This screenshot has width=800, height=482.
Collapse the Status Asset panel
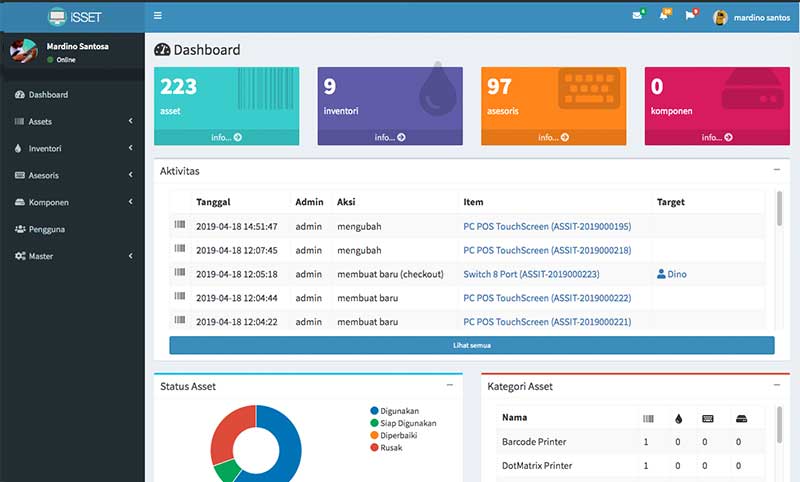click(449, 385)
